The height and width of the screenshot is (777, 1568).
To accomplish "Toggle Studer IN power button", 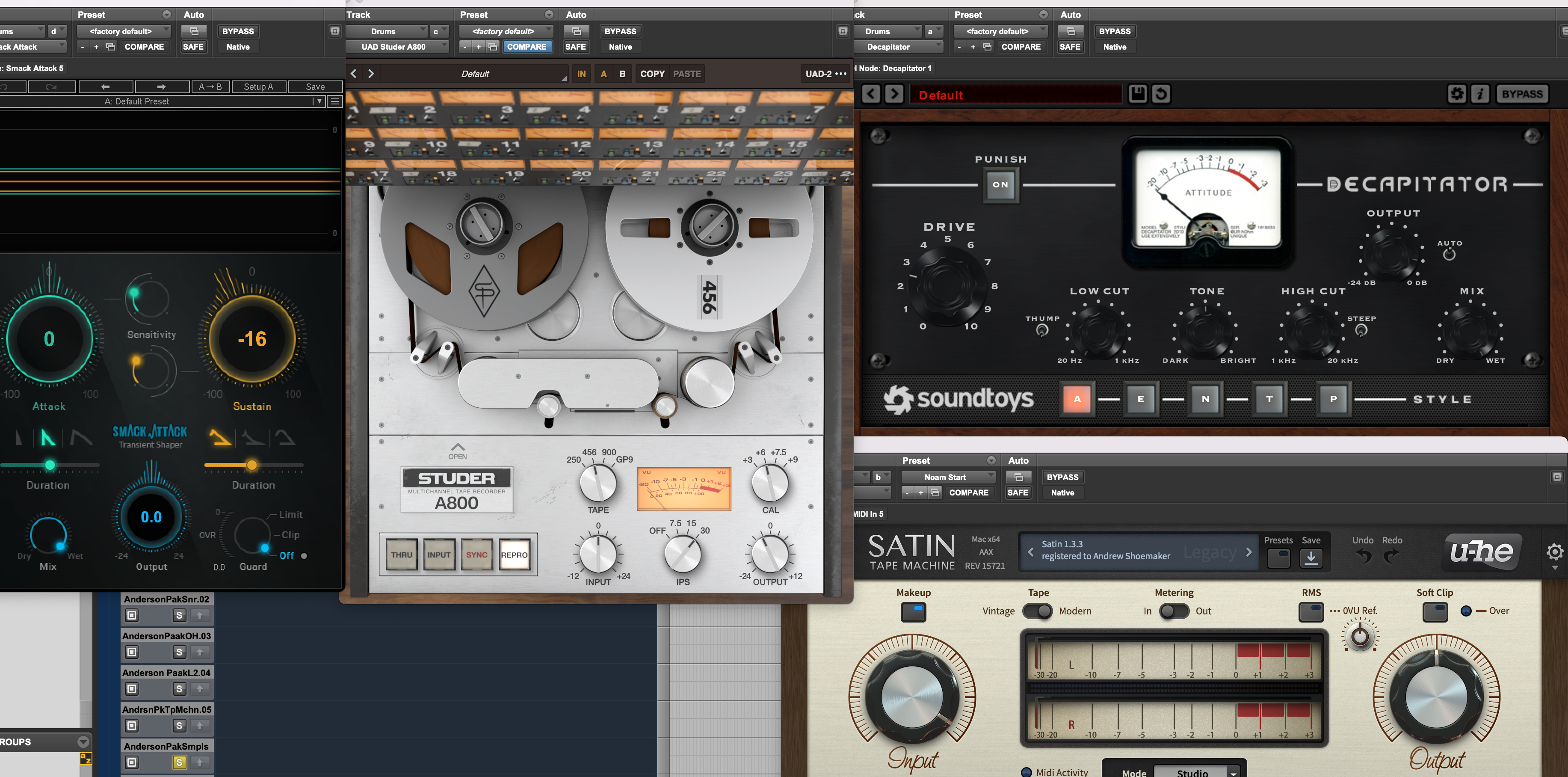I will point(581,74).
